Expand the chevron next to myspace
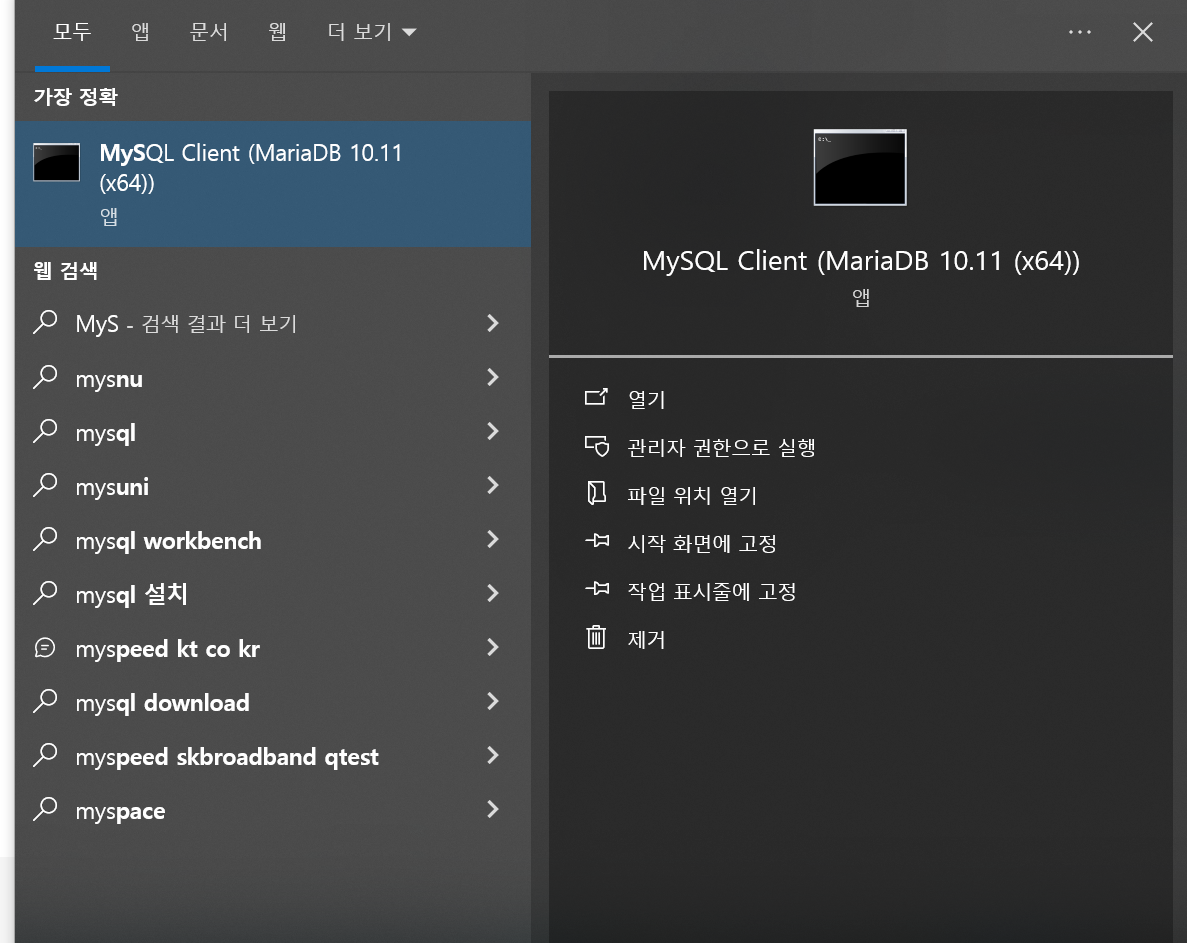Image resolution: width=1187 pixels, height=943 pixels. (493, 809)
